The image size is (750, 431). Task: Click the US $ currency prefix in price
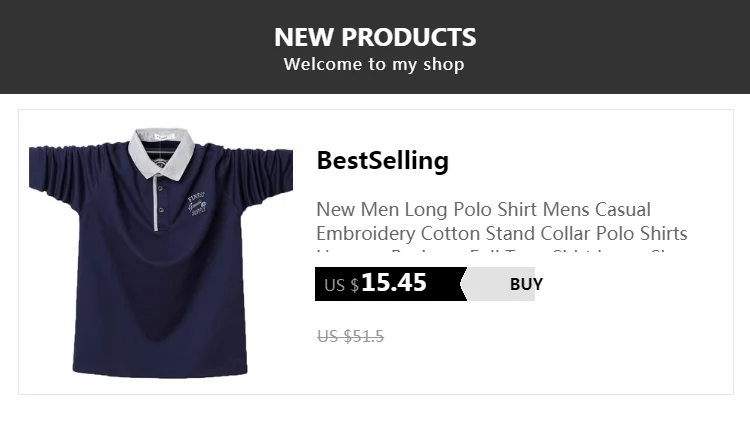[x=341, y=286]
